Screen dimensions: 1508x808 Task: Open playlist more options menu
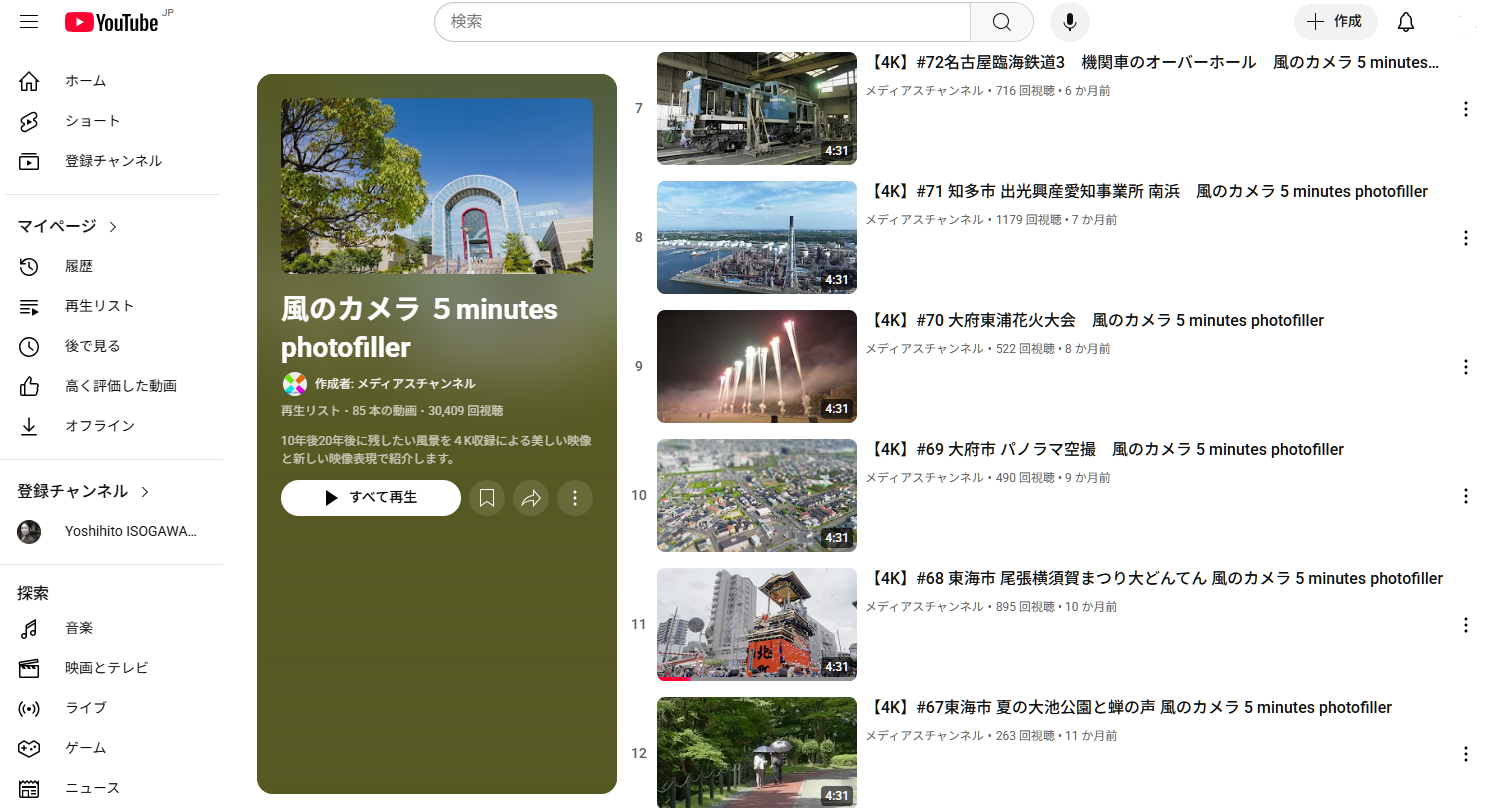point(575,498)
